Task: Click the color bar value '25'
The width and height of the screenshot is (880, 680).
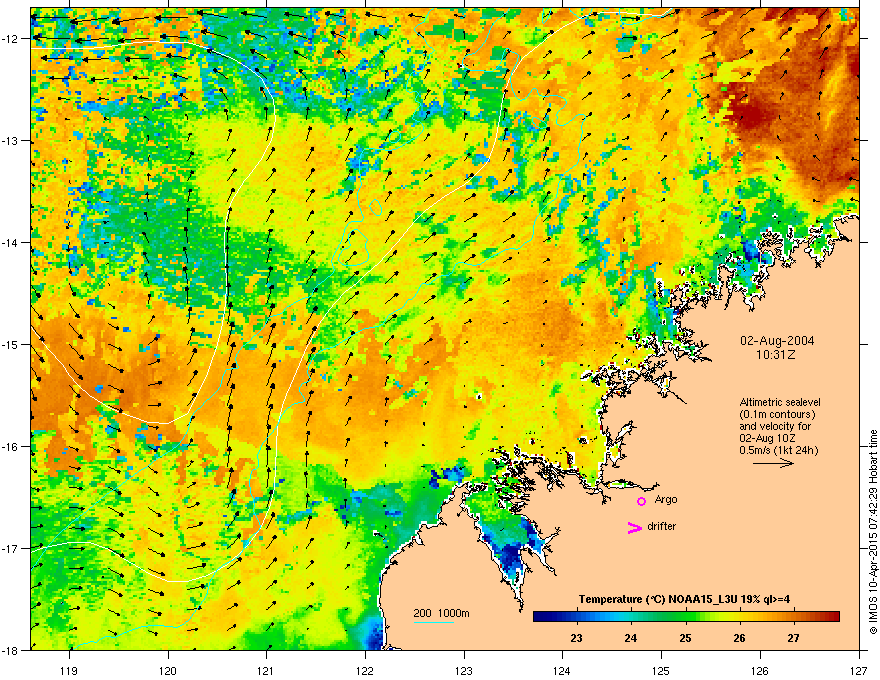Action: [x=685, y=638]
